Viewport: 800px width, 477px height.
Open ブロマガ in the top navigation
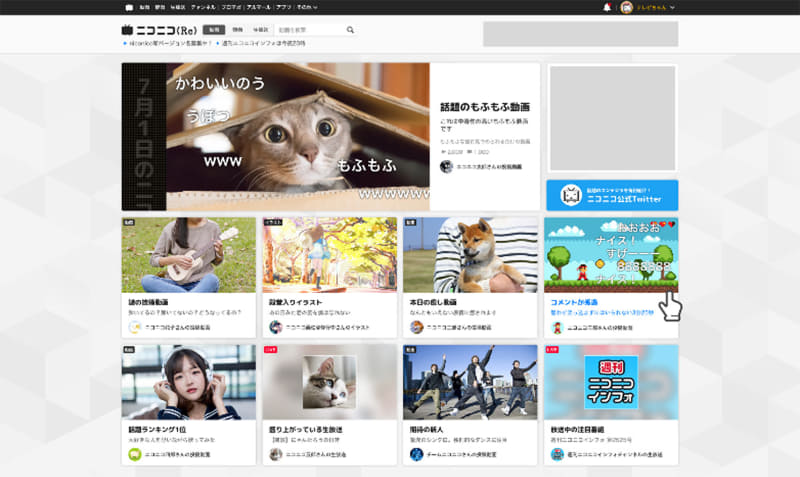tap(231, 8)
